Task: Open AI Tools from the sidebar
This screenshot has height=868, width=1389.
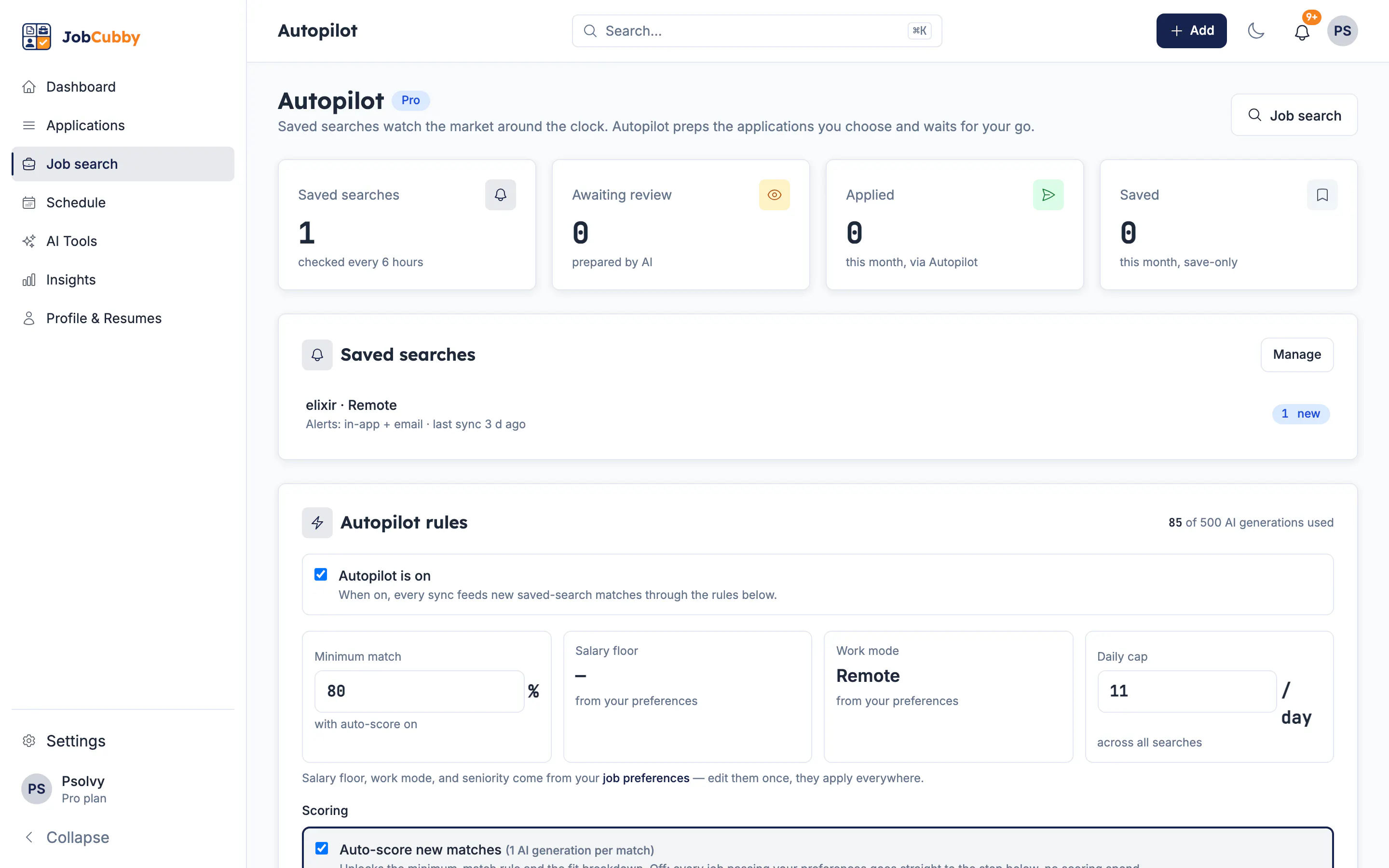Action: [x=123, y=241]
